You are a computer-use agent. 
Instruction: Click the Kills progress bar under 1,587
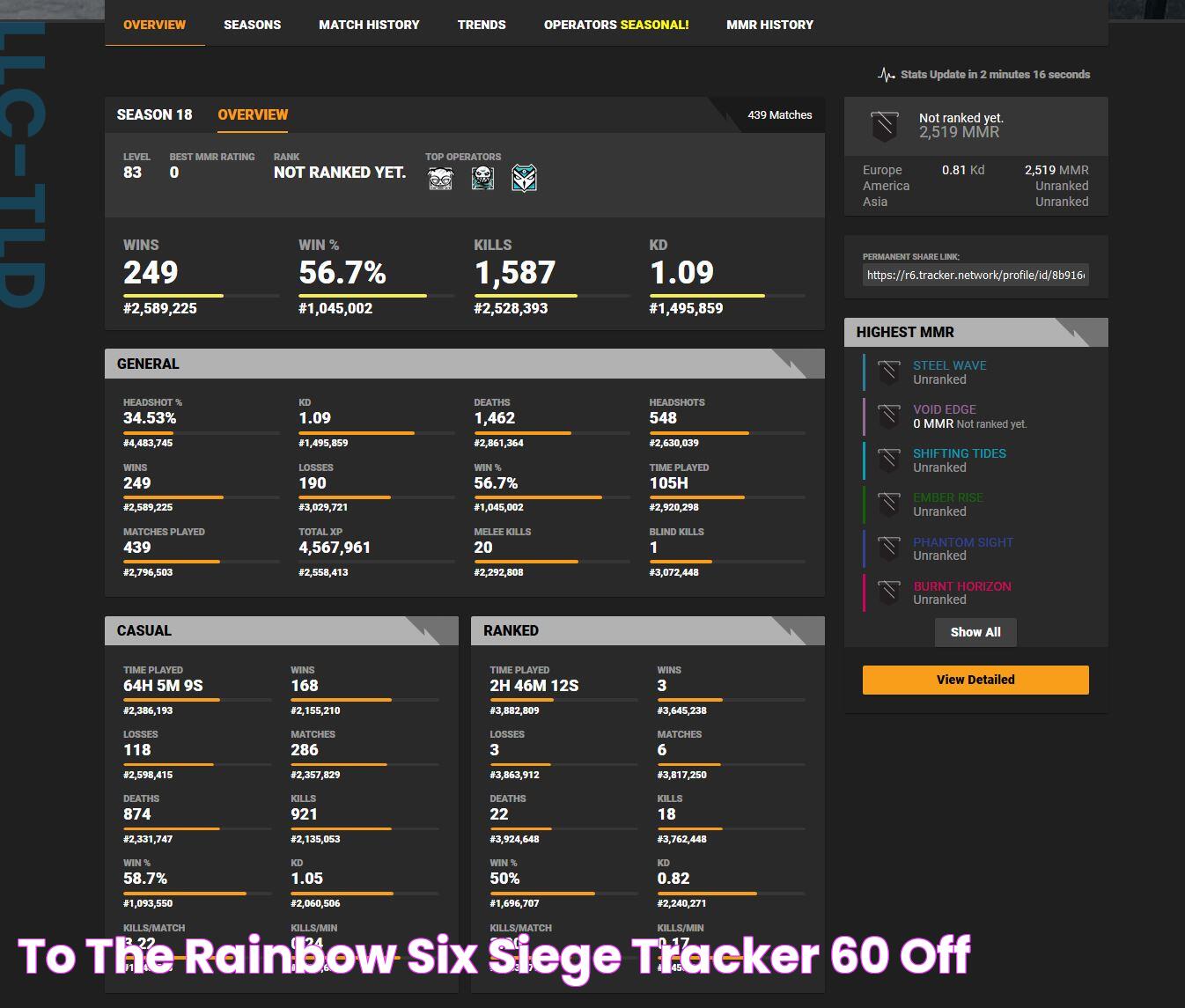coord(551,296)
